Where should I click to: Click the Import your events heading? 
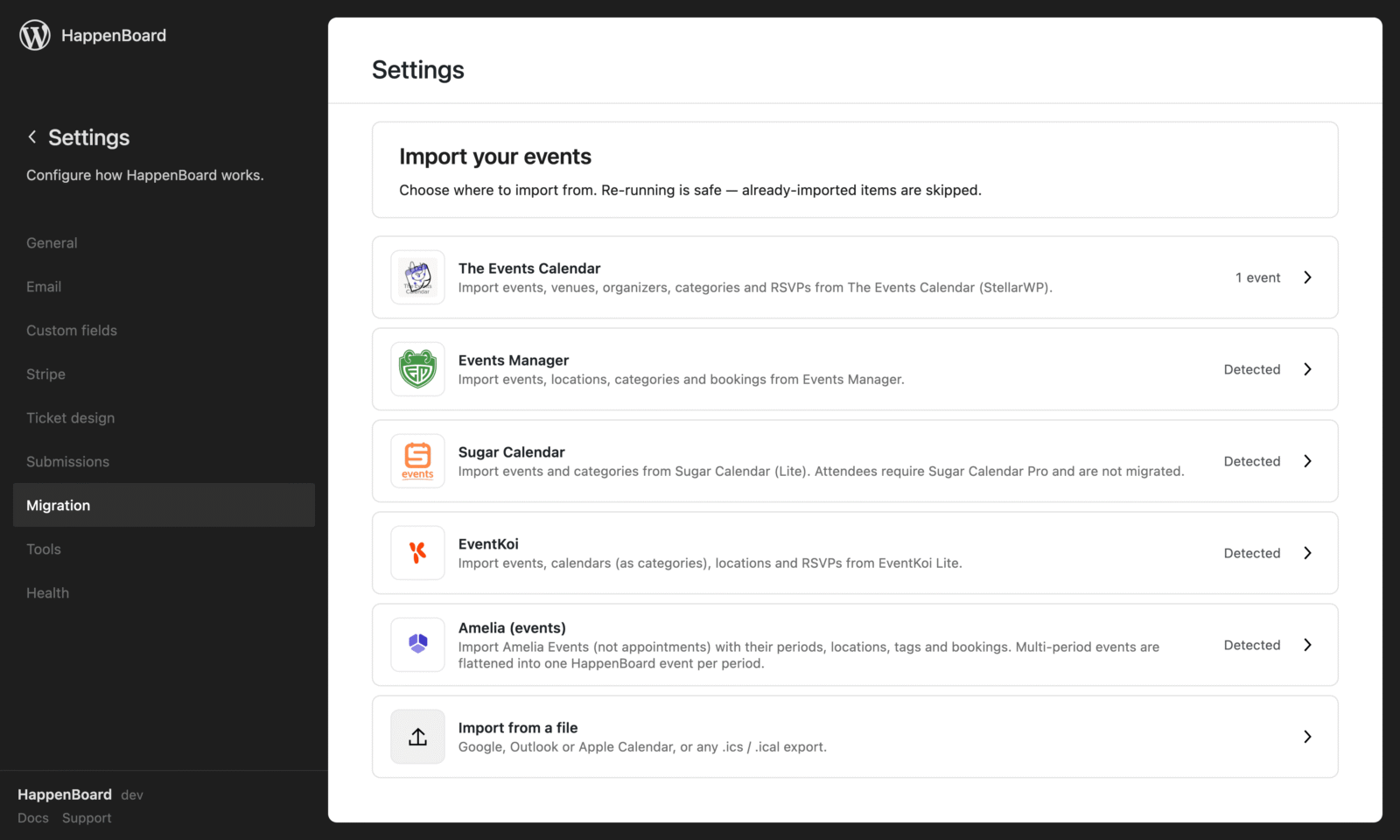(x=495, y=157)
